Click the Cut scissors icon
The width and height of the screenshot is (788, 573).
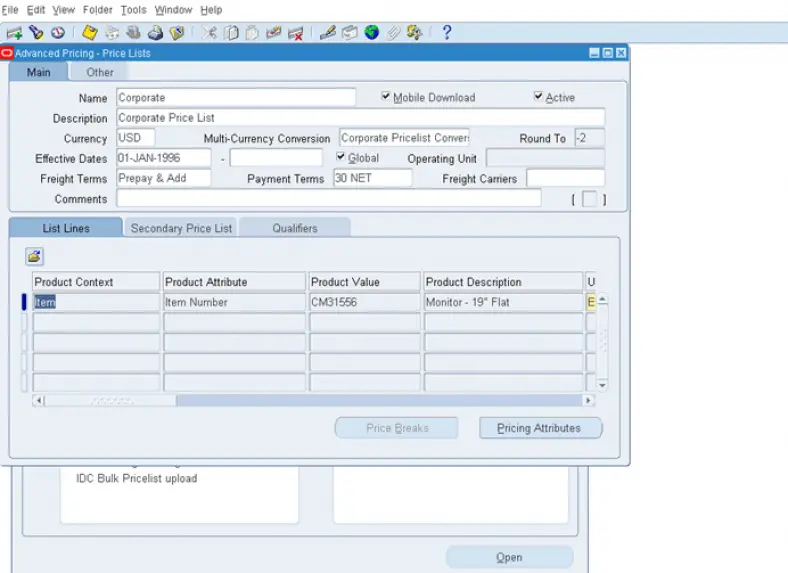(x=209, y=33)
